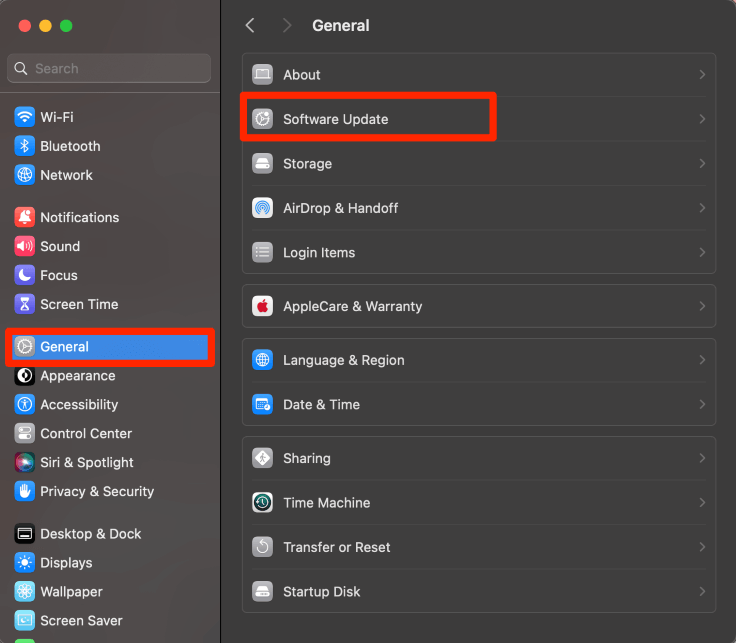736x643 pixels.
Task: Click the Startup Disk icon
Action: click(x=262, y=591)
